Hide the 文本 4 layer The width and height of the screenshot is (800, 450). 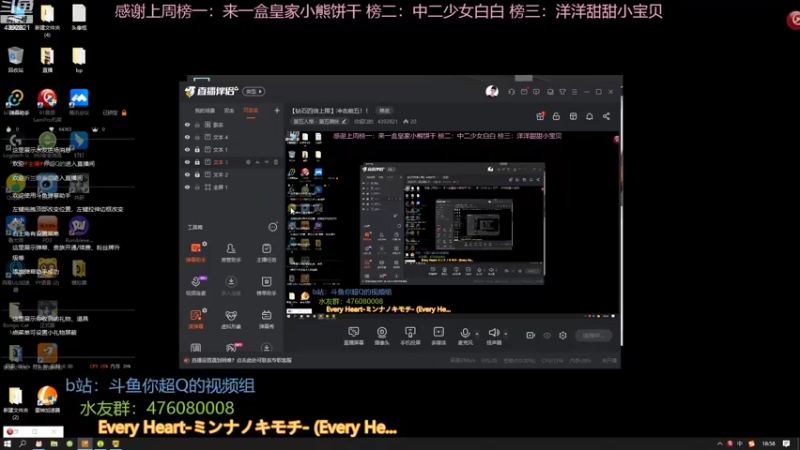pos(187,137)
